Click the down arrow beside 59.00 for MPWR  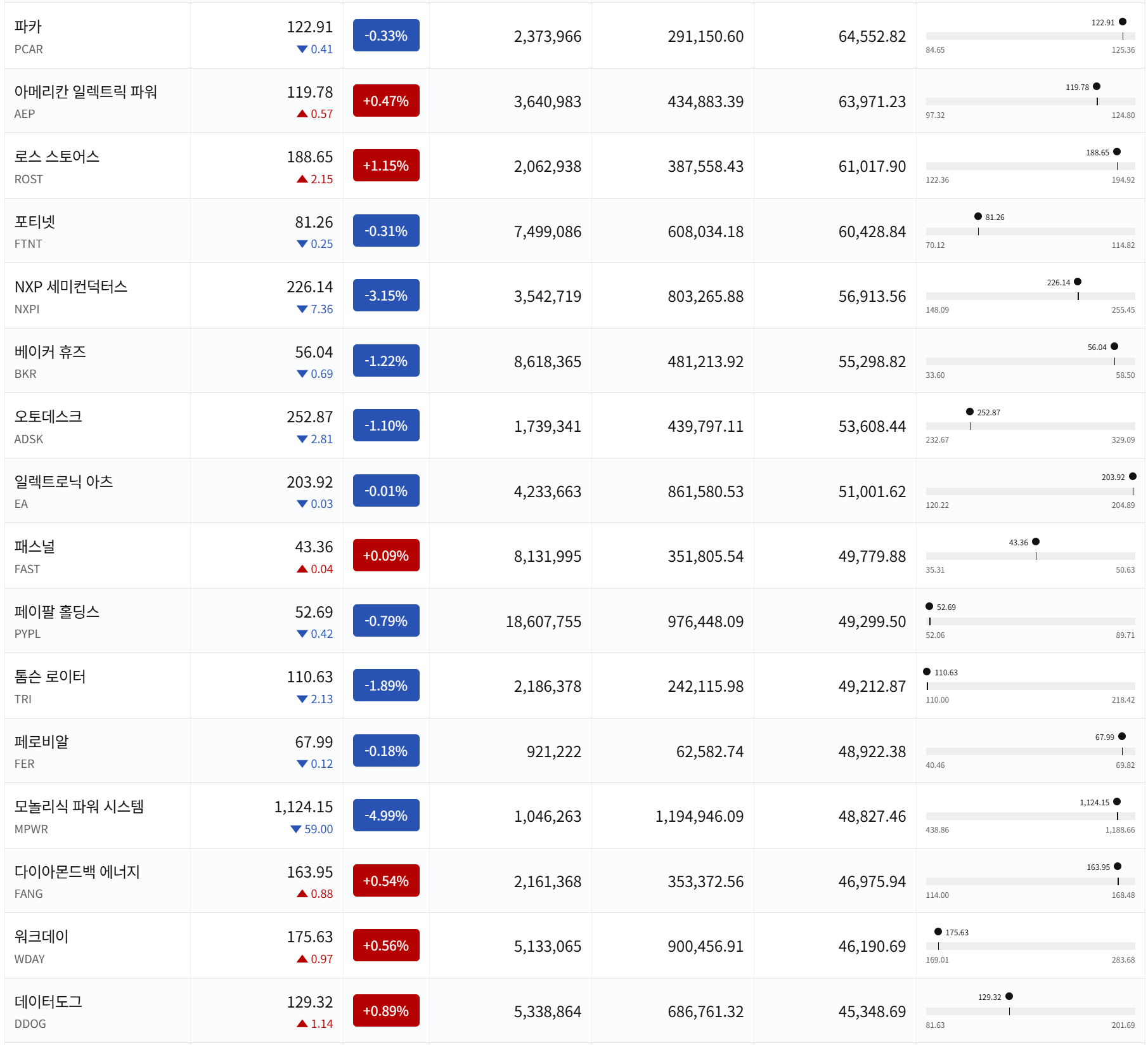point(296,829)
